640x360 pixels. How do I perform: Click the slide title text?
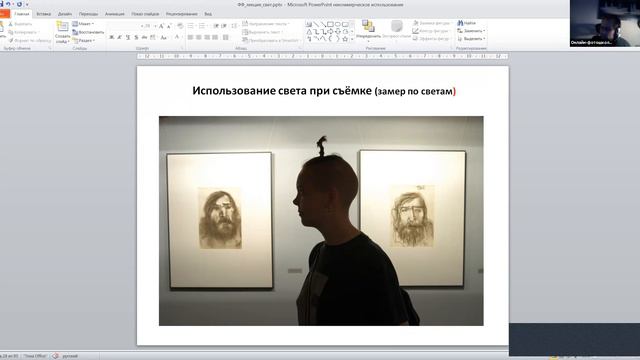pos(324,91)
